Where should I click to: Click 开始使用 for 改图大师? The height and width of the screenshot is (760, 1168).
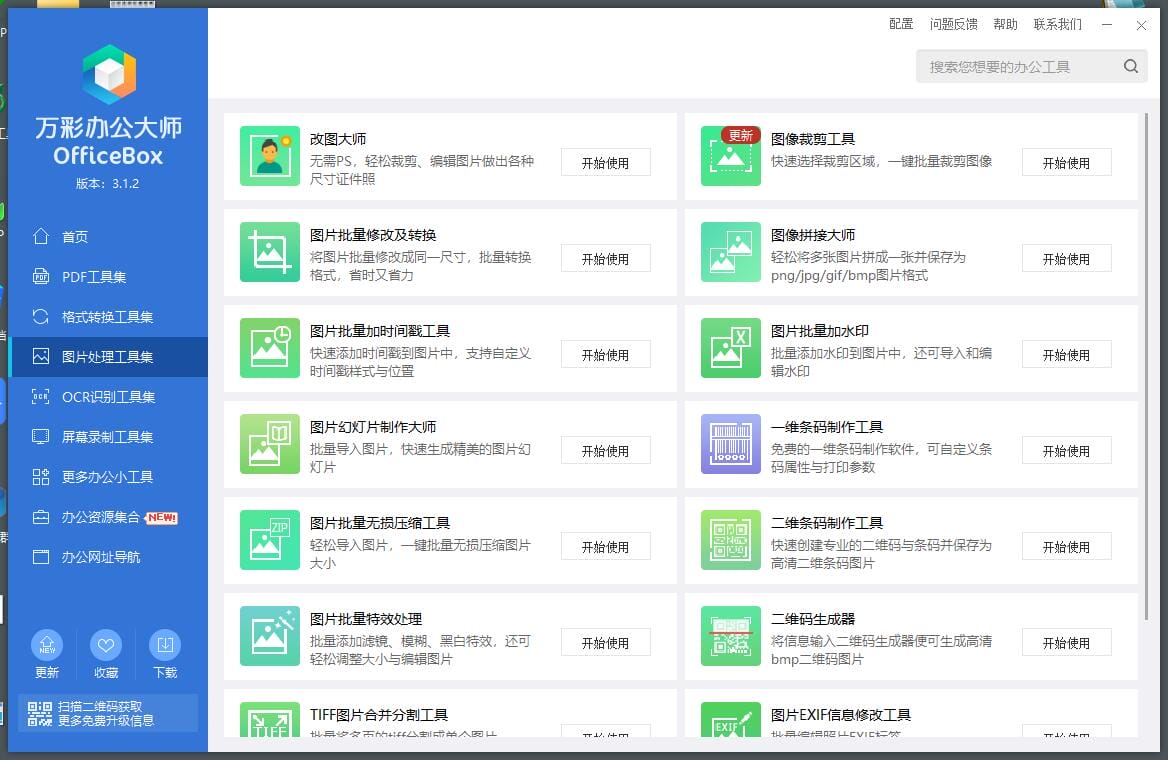(606, 163)
